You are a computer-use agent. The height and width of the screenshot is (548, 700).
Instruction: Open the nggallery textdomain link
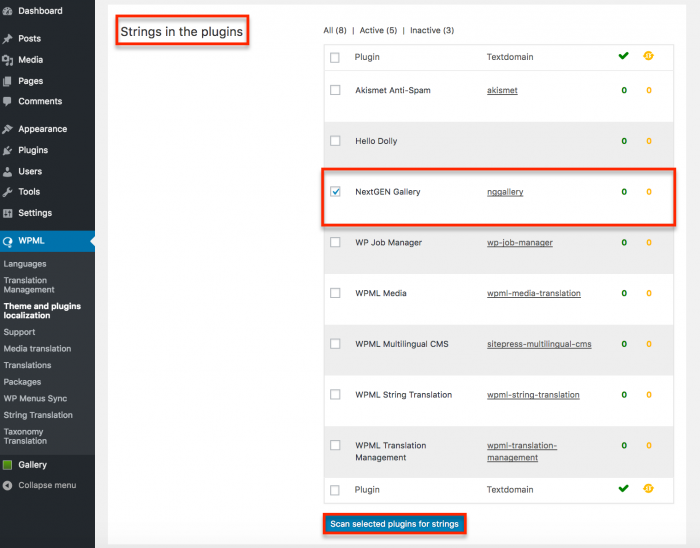pos(505,192)
